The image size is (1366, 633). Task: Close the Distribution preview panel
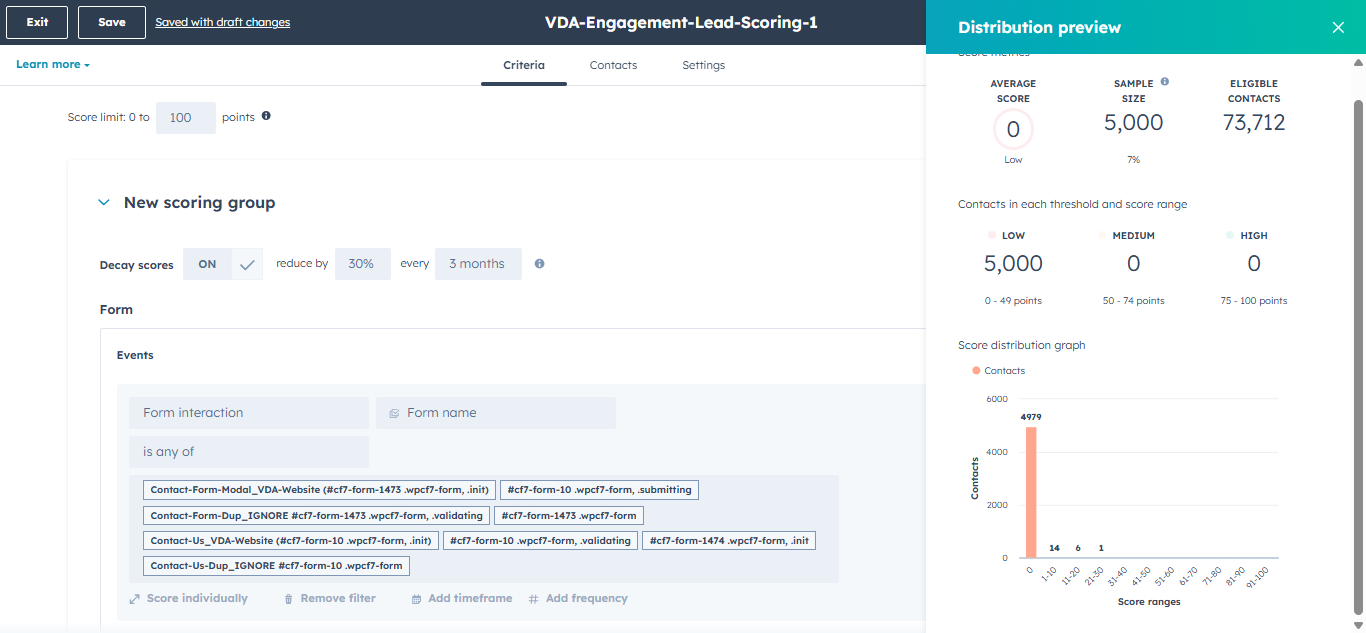point(1338,27)
